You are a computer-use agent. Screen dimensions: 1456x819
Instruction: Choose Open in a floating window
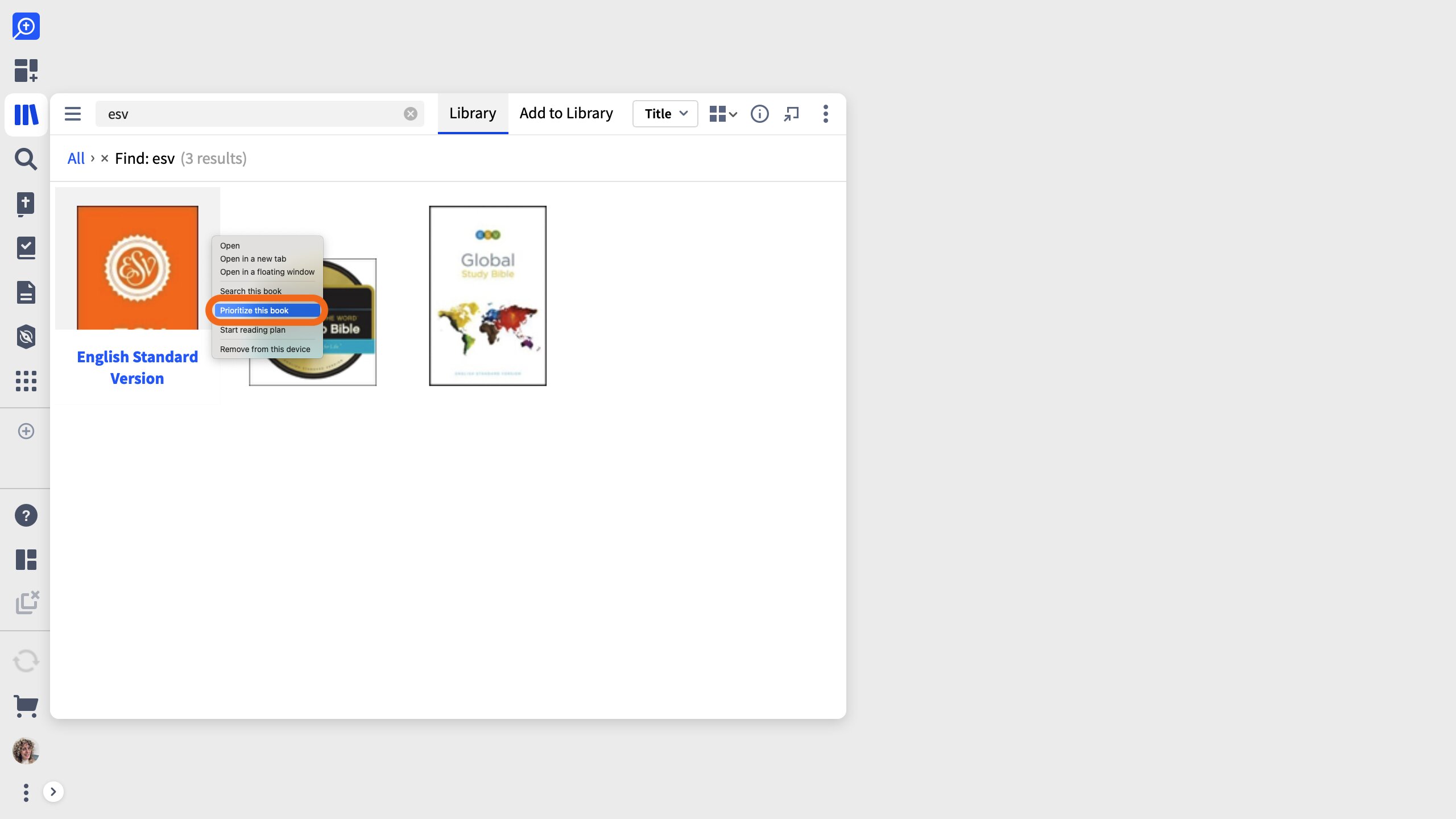click(267, 272)
